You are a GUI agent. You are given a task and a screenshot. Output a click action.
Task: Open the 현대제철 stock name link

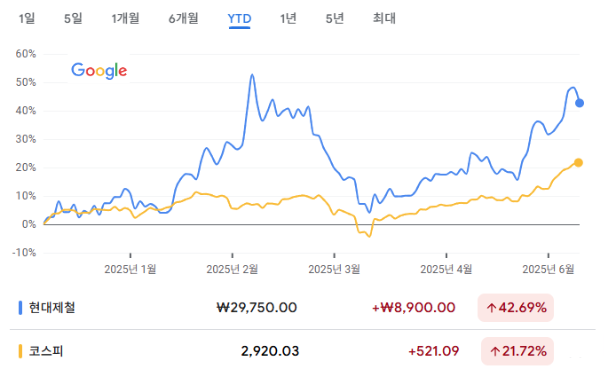(52, 308)
